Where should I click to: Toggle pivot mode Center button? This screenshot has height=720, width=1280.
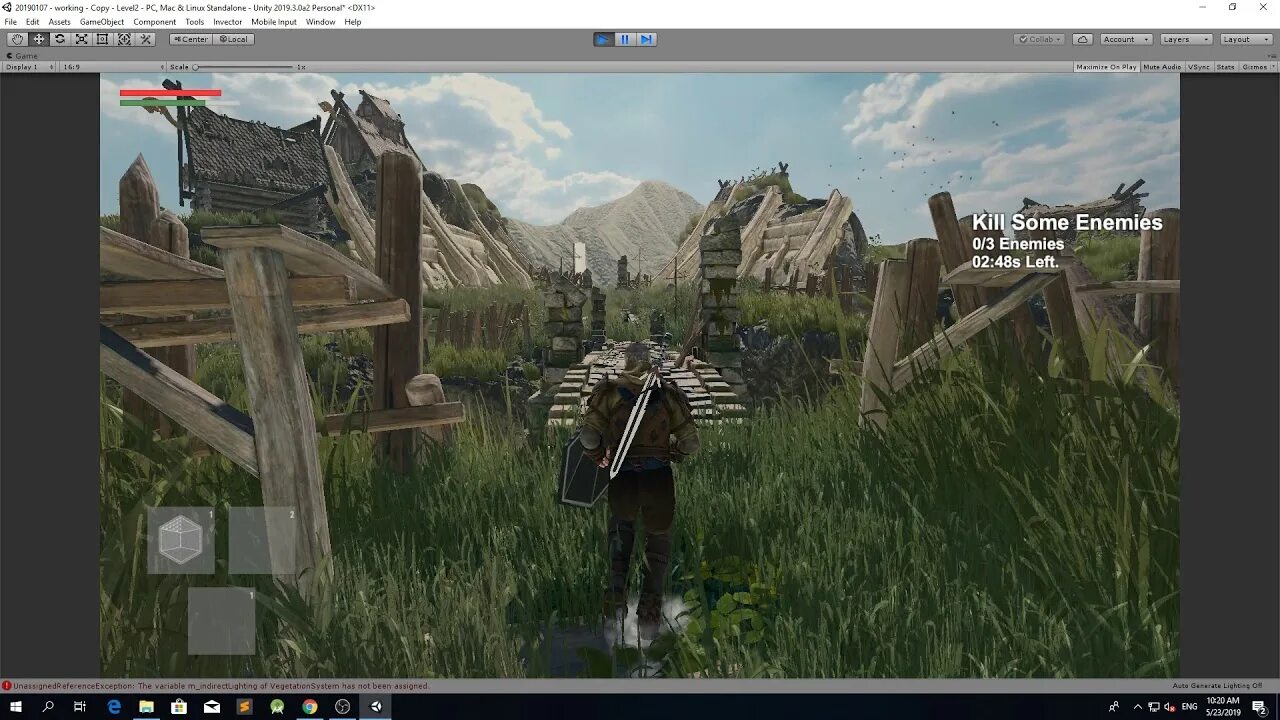coord(190,39)
